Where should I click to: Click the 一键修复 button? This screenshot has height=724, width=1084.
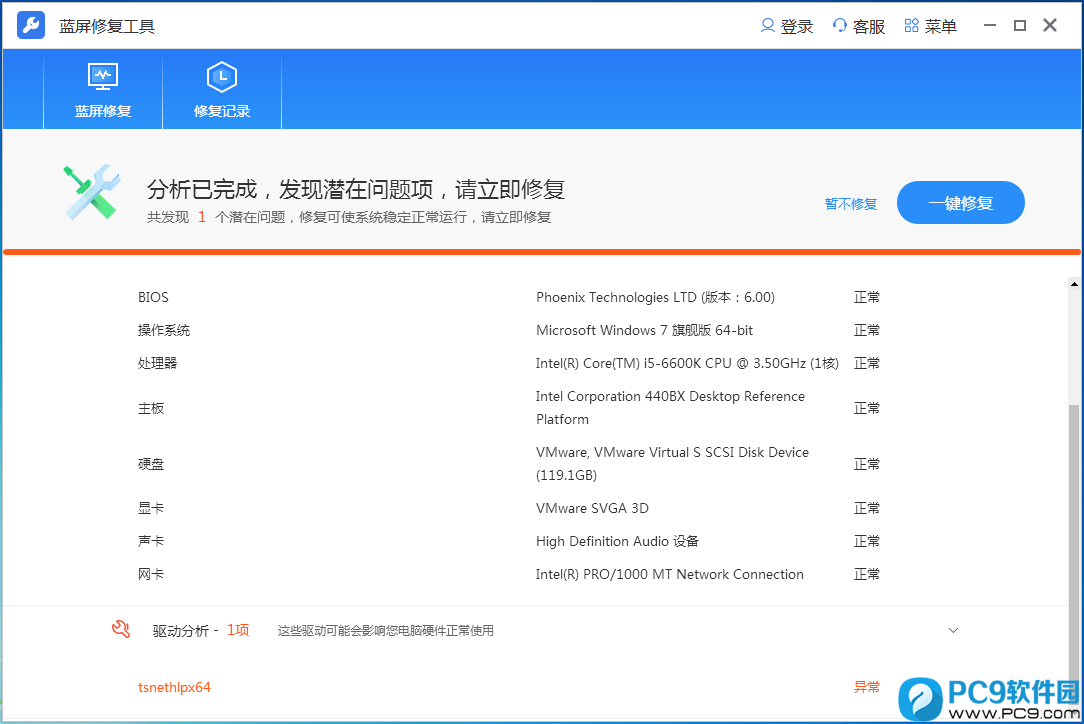(x=960, y=203)
